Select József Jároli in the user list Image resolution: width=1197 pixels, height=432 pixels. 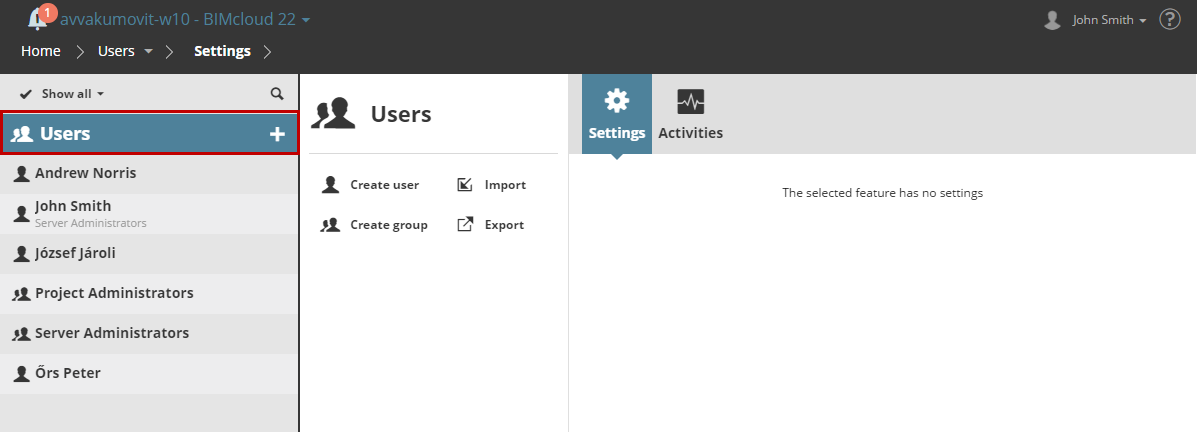point(75,253)
